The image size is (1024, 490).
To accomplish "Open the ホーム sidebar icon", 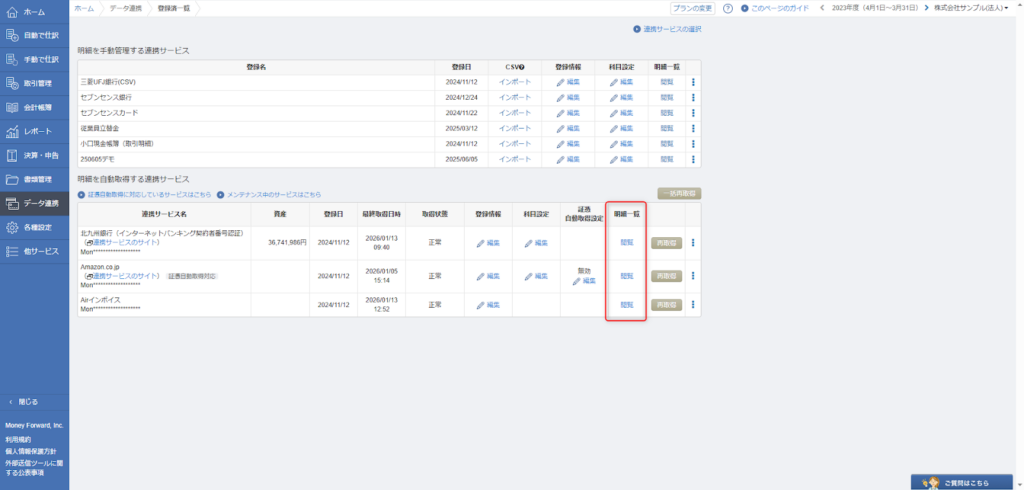I will click(12, 11).
